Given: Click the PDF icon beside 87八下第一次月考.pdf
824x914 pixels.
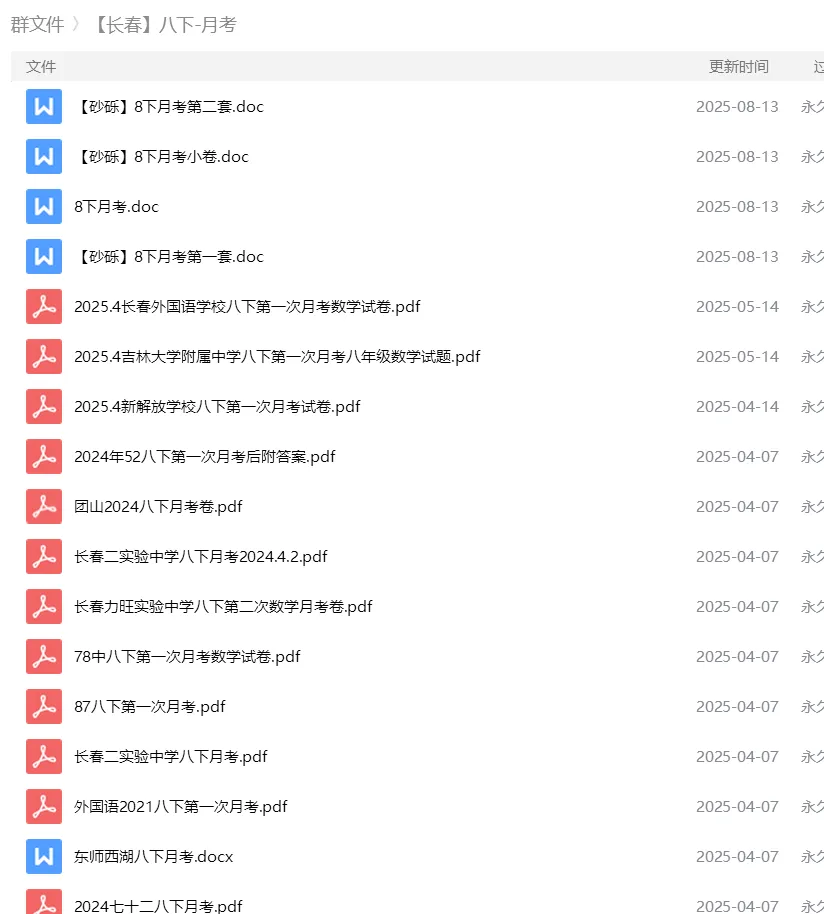Looking at the screenshot, I should tap(44, 706).
